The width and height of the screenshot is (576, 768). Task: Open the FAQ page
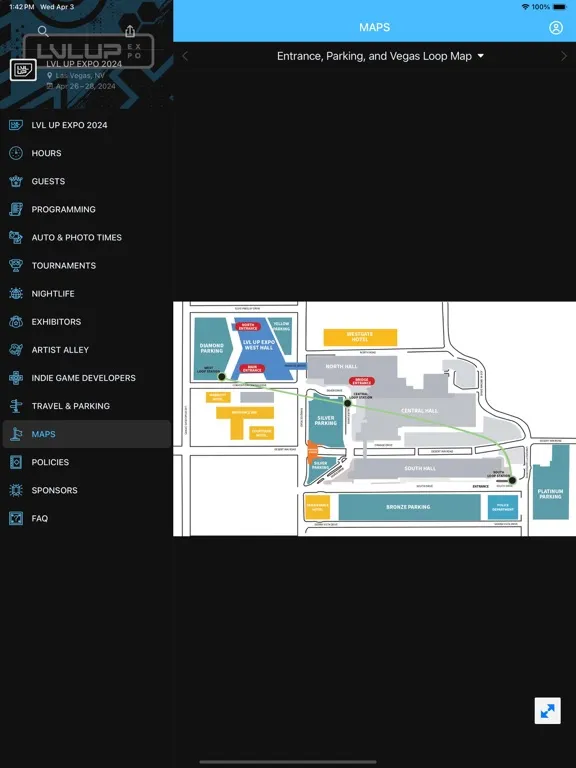click(x=87, y=518)
